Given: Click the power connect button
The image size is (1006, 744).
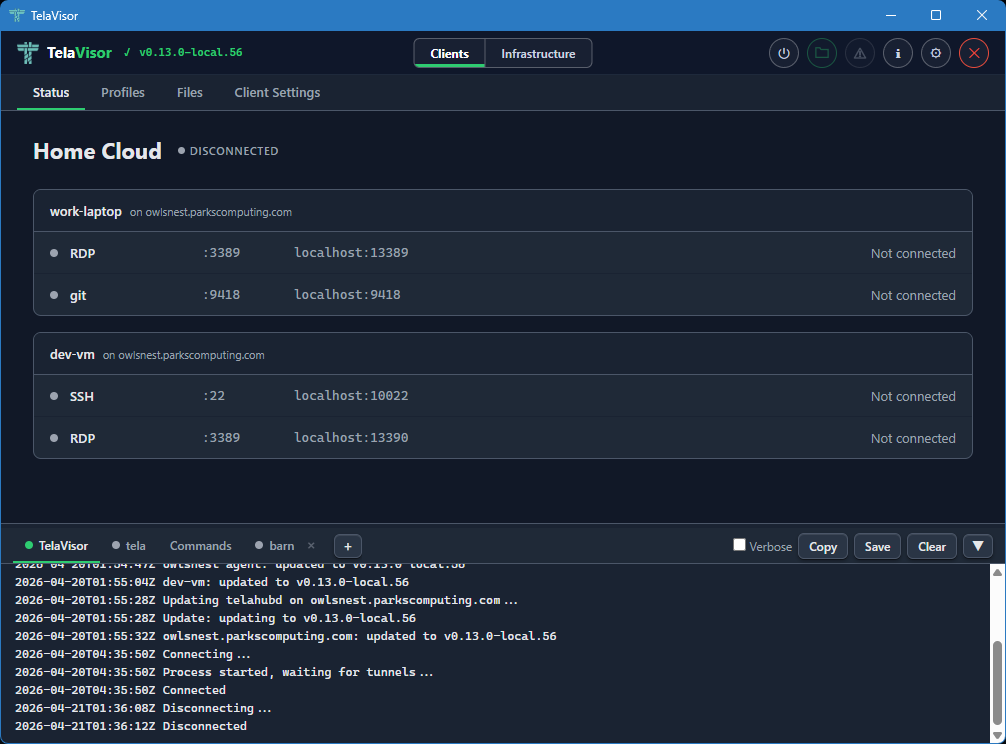Looking at the screenshot, I should (x=784, y=54).
